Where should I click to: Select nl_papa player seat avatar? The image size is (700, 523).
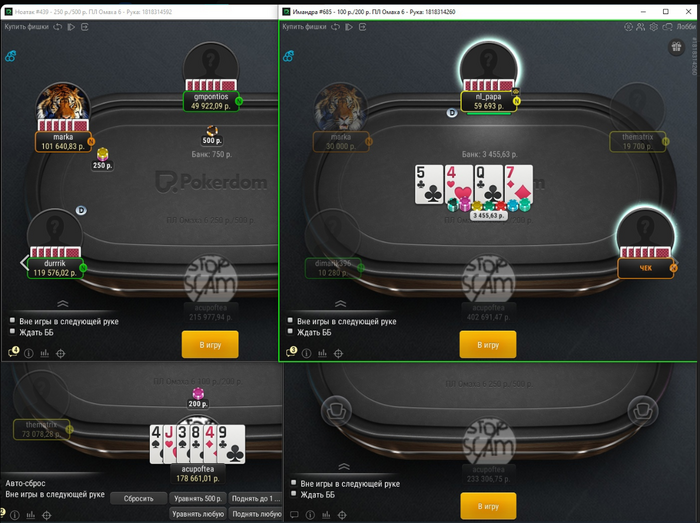[489, 67]
